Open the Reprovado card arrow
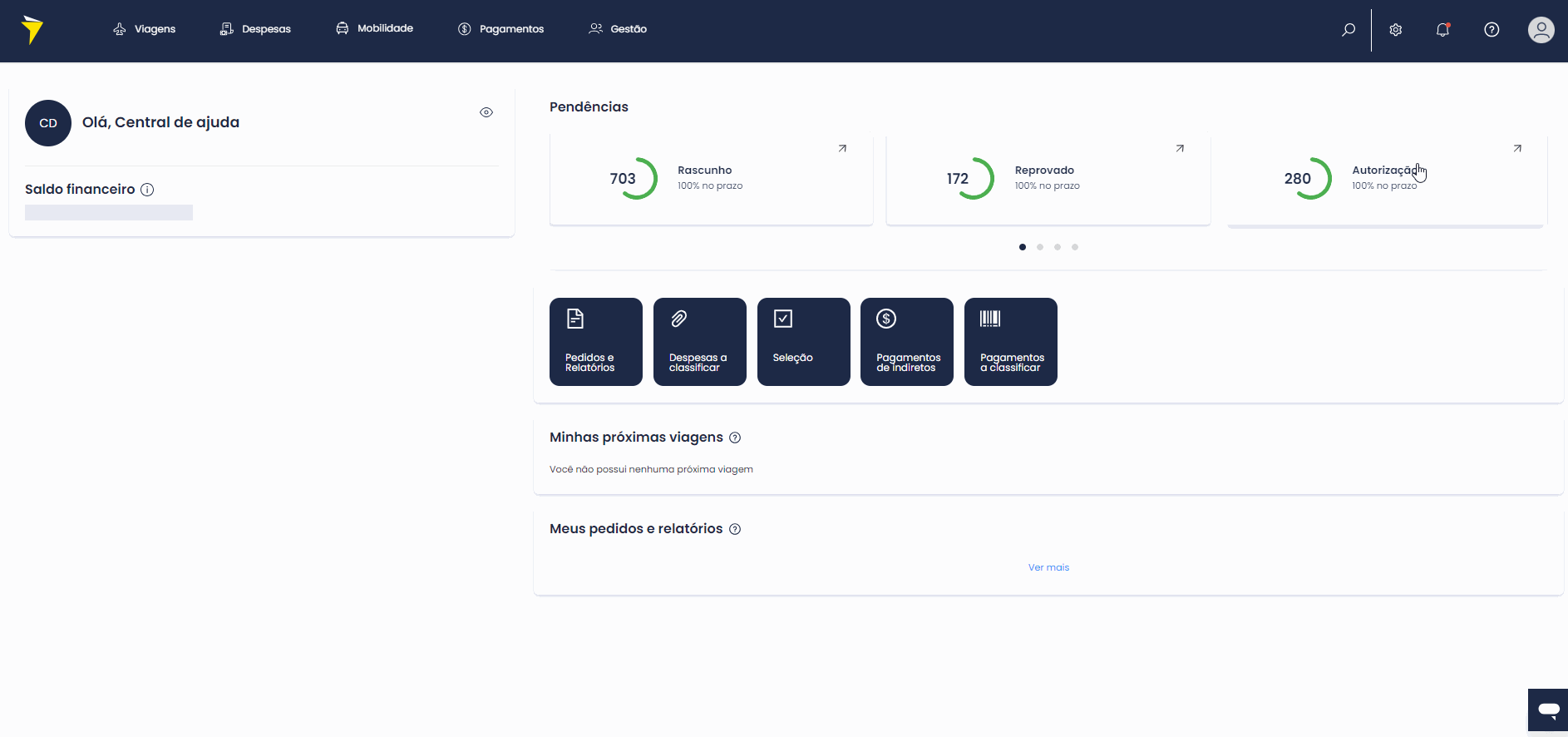The width and height of the screenshot is (1568, 737). (1180, 149)
